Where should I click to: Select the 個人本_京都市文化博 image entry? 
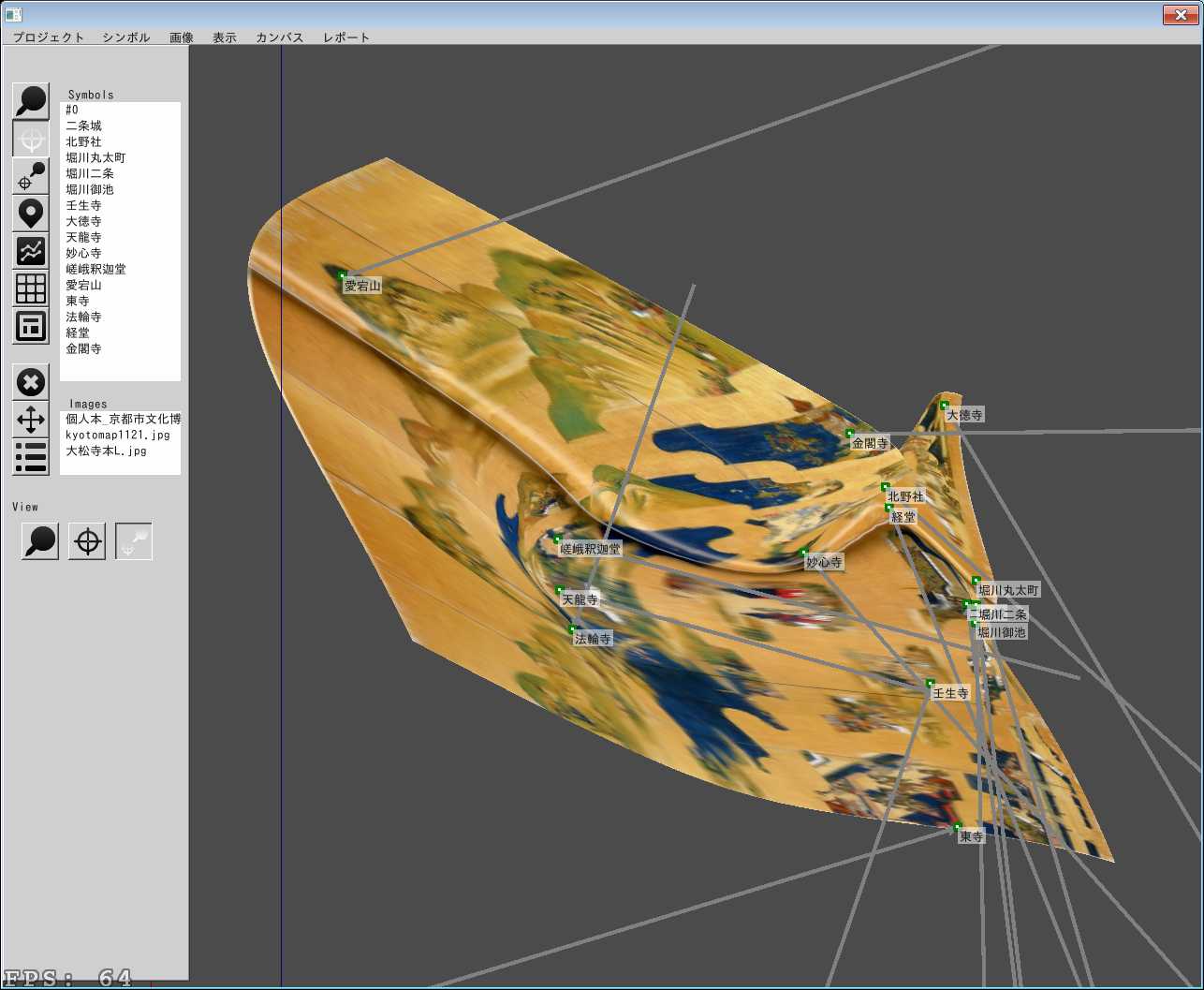pyautogui.click(x=120, y=419)
